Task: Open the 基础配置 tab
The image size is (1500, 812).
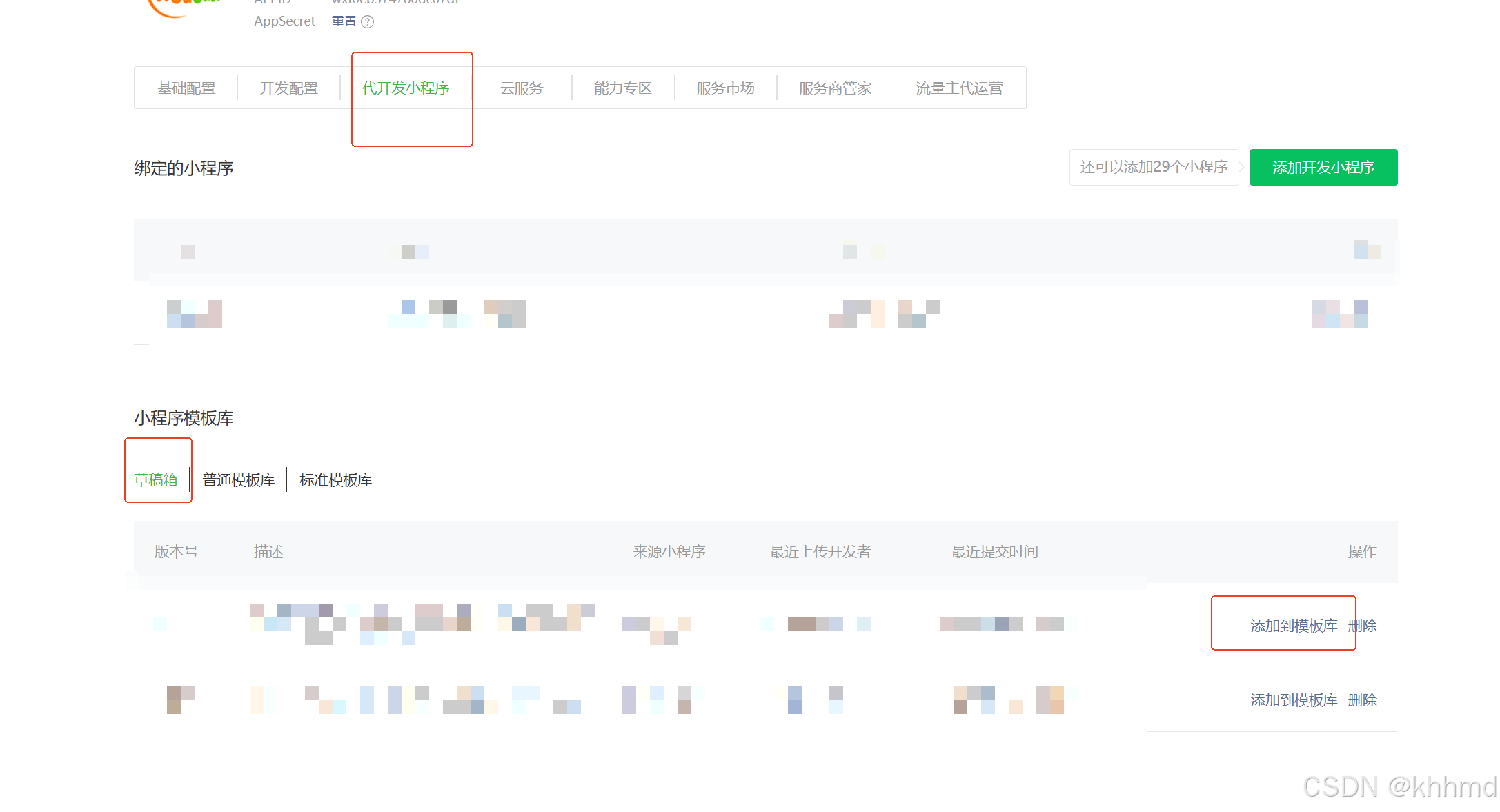Action: 186,88
